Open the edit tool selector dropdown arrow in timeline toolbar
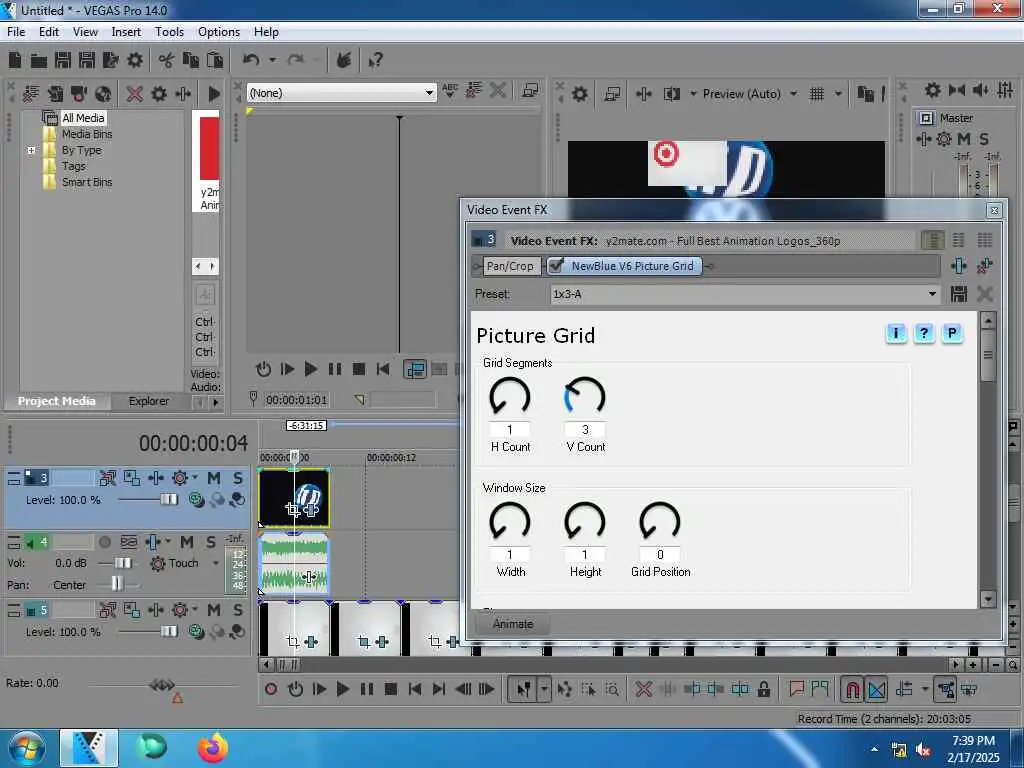The height and width of the screenshot is (768, 1024). 543,689
